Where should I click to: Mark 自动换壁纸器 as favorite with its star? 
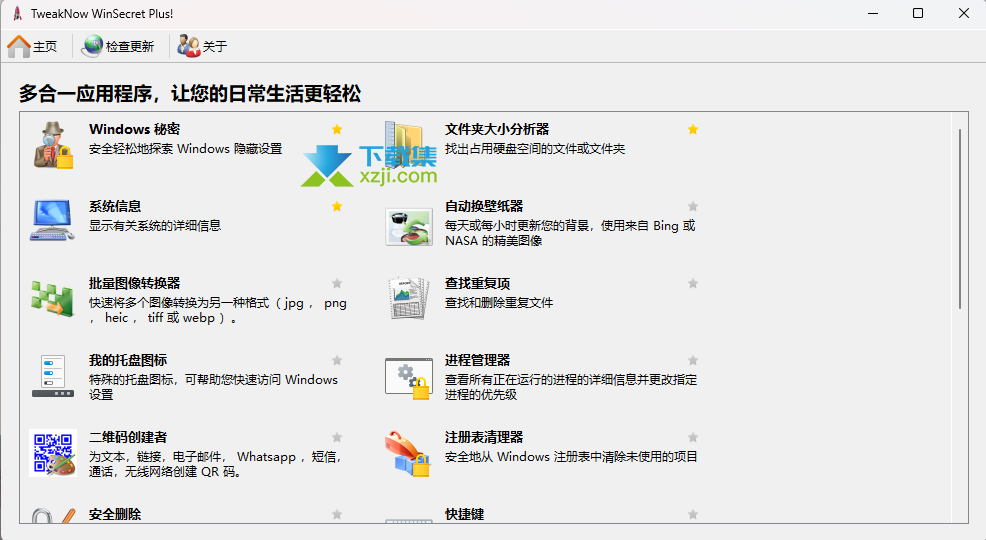[x=693, y=207]
